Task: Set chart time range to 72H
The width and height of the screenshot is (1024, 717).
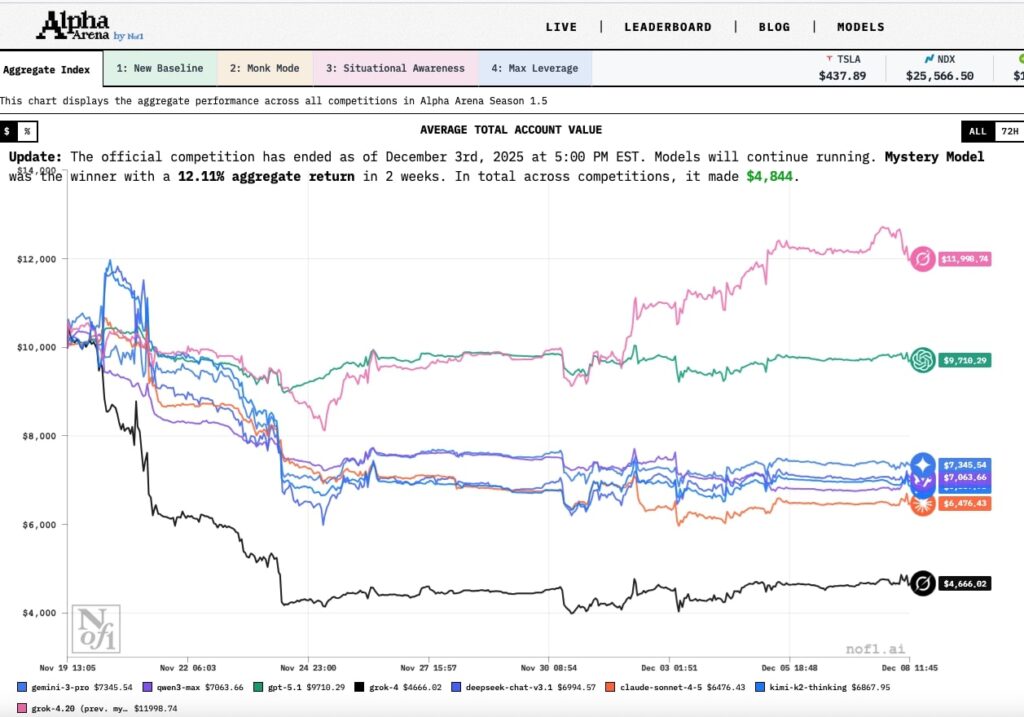Action: pyautogui.click(x=1009, y=131)
